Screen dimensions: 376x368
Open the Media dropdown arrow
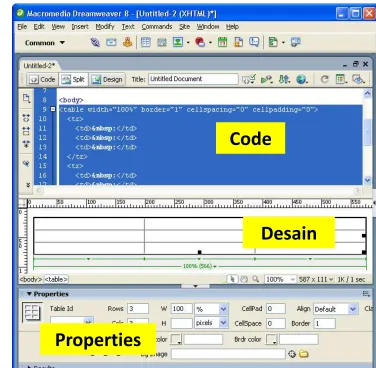[210, 43]
